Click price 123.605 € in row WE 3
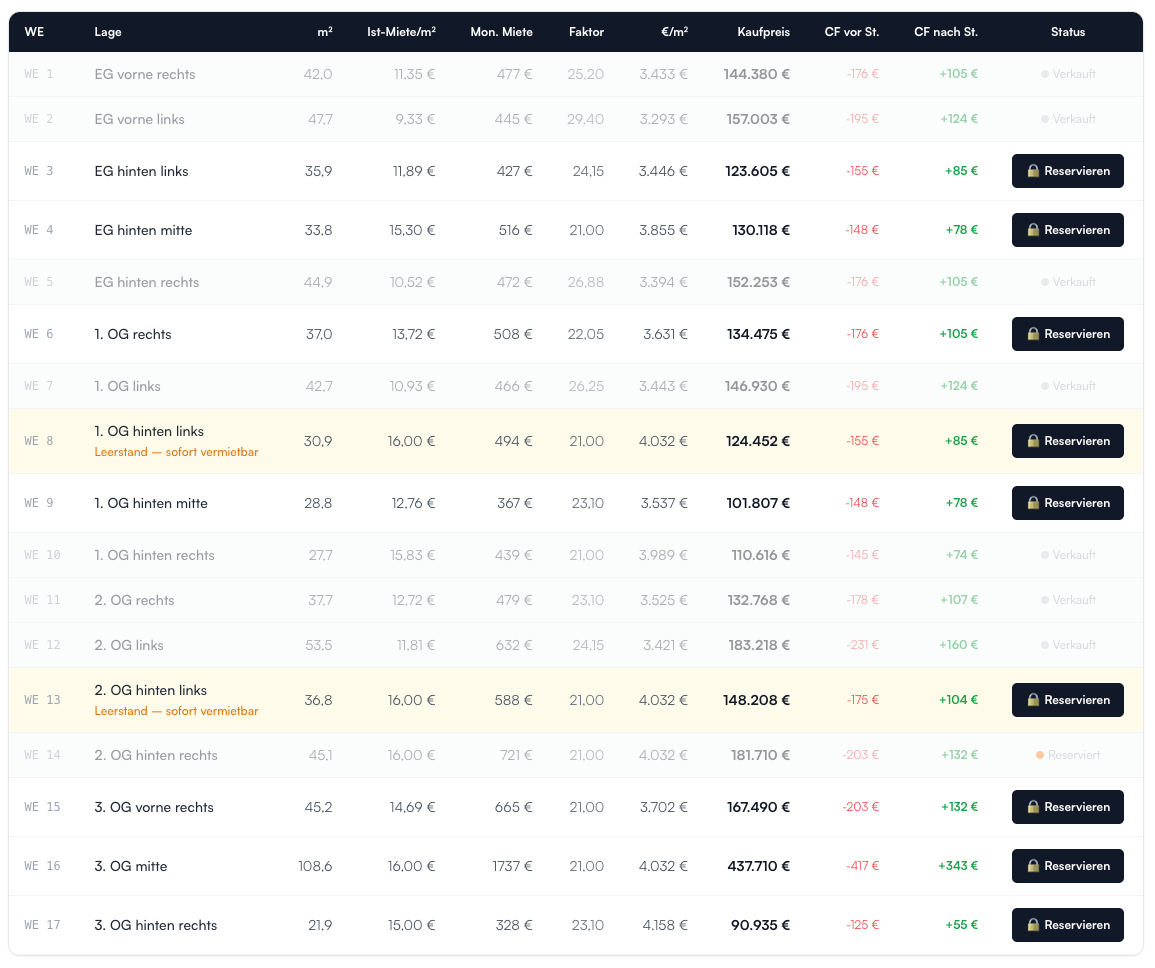This screenshot has height=968, width=1155. [757, 171]
